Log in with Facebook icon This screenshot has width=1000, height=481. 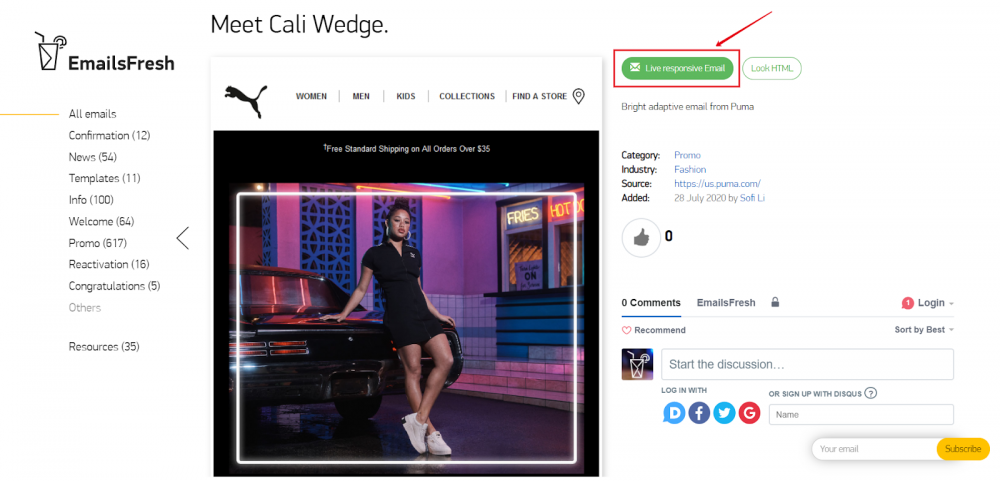pyautogui.click(x=699, y=413)
